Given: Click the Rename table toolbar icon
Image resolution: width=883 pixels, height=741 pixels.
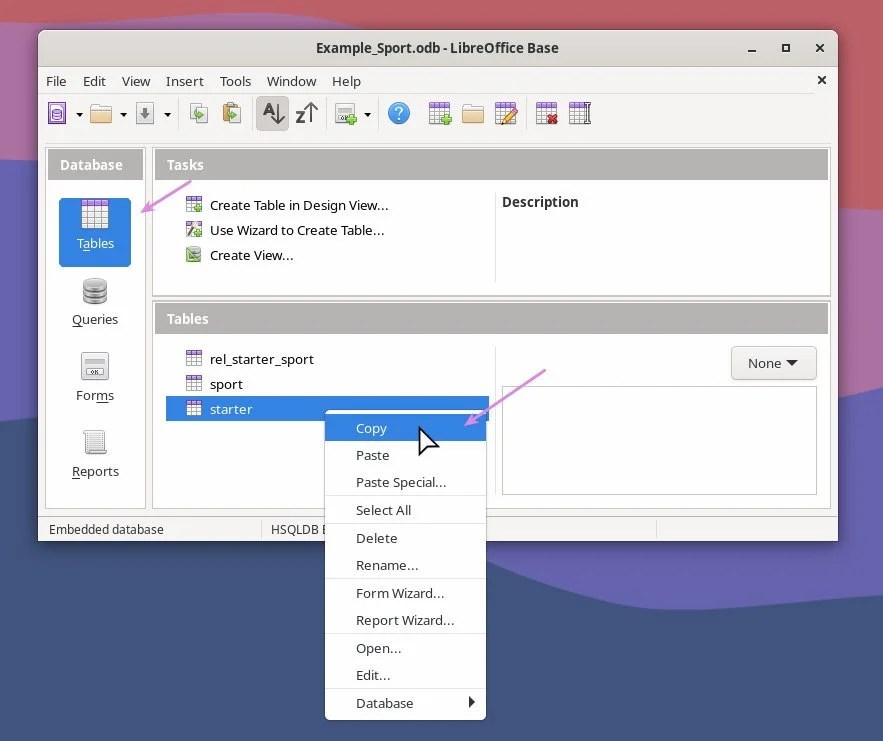Looking at the screenshot, I should tap(579, 113).
